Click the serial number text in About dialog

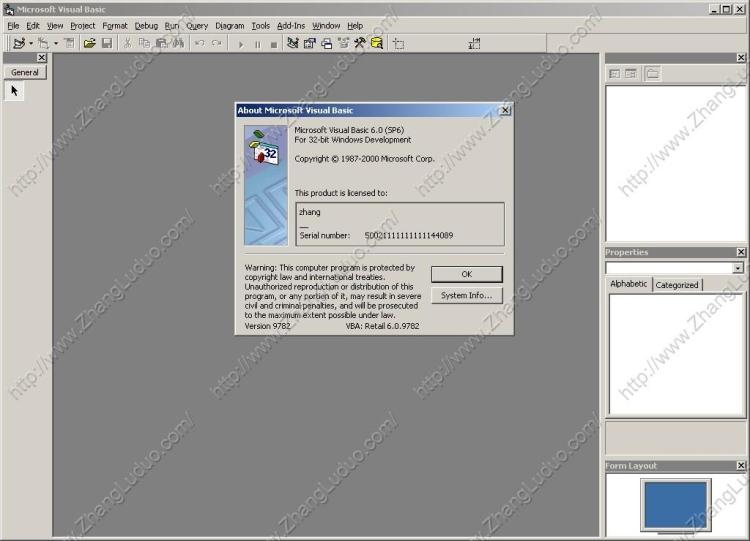point(409,235)
